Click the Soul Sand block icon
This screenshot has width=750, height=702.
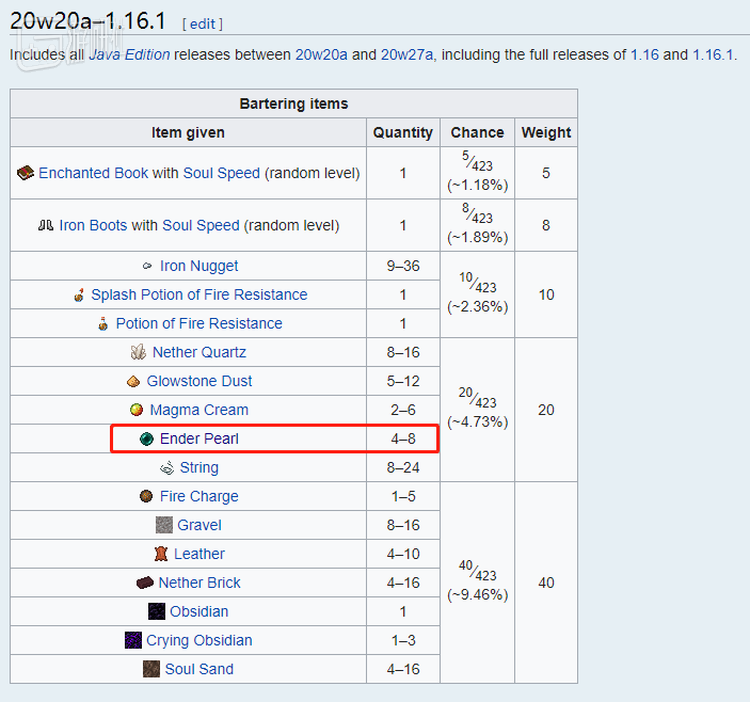pyautogui.click(x=151, y=669)
